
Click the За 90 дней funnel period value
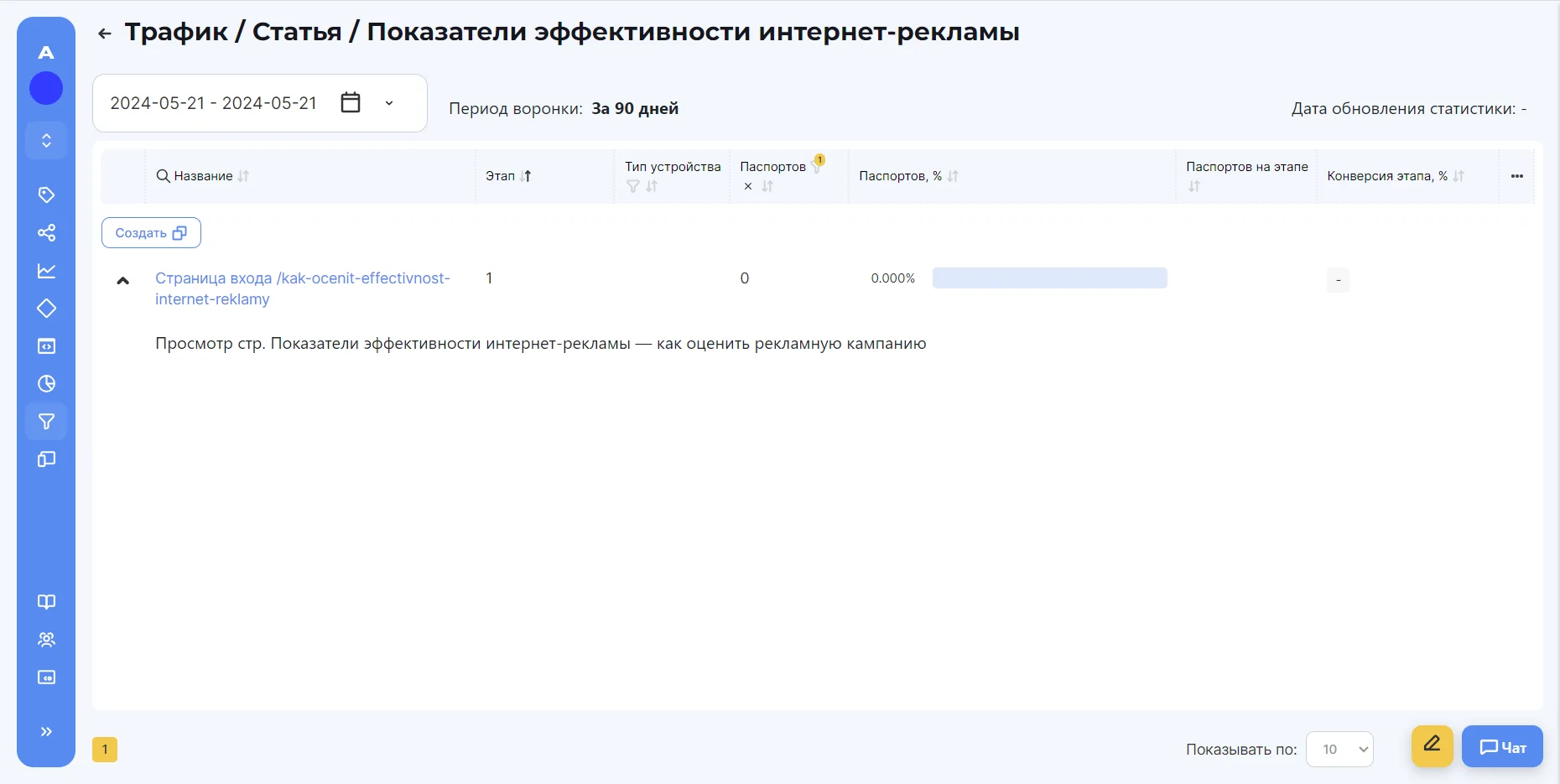point(635,109)
